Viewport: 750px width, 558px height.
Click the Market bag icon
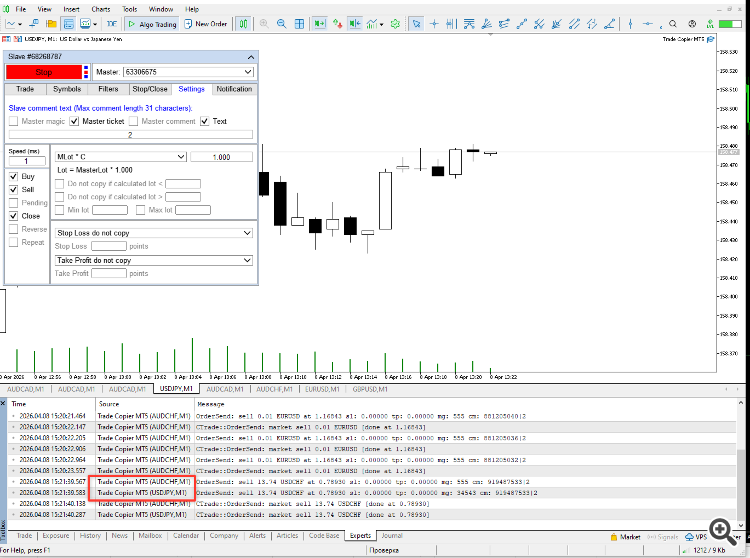click(x=614, y=537)
